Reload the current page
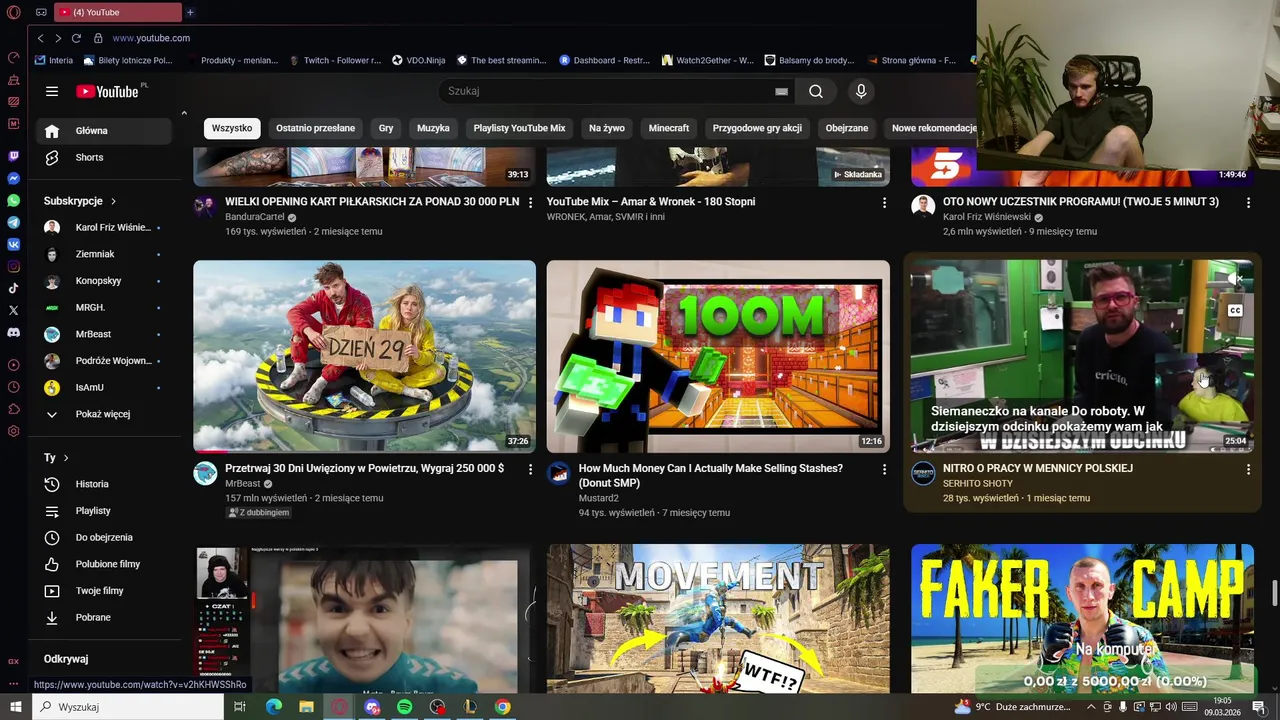The height and width of the screenshot is (720, 1280). tap(76, 38)
